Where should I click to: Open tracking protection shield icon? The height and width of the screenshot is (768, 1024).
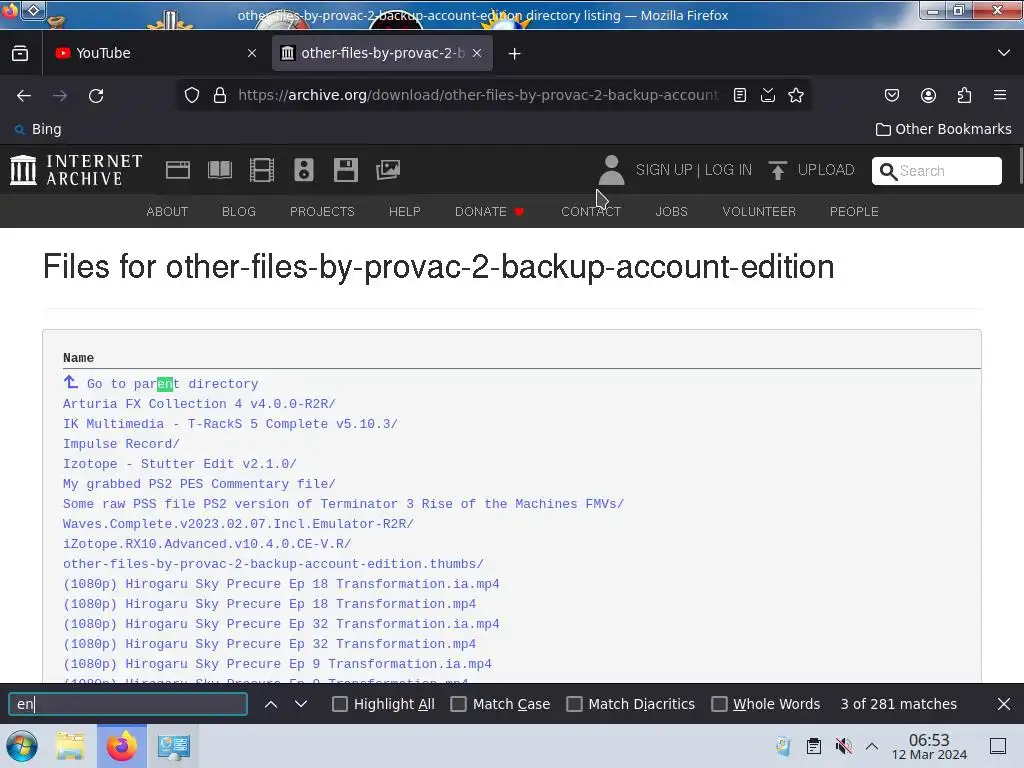point(191,95)
